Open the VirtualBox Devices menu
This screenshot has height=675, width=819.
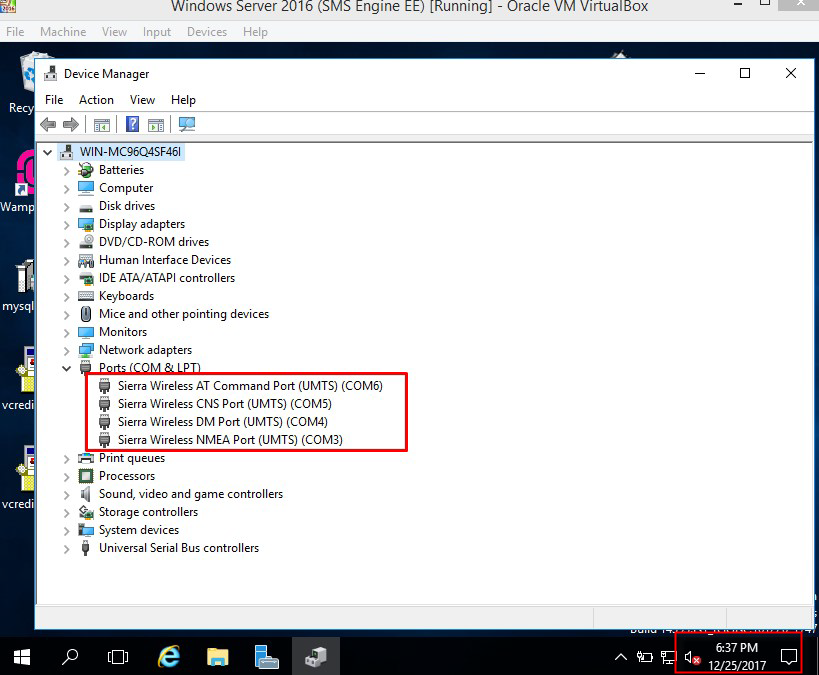[x=206, y=32]
